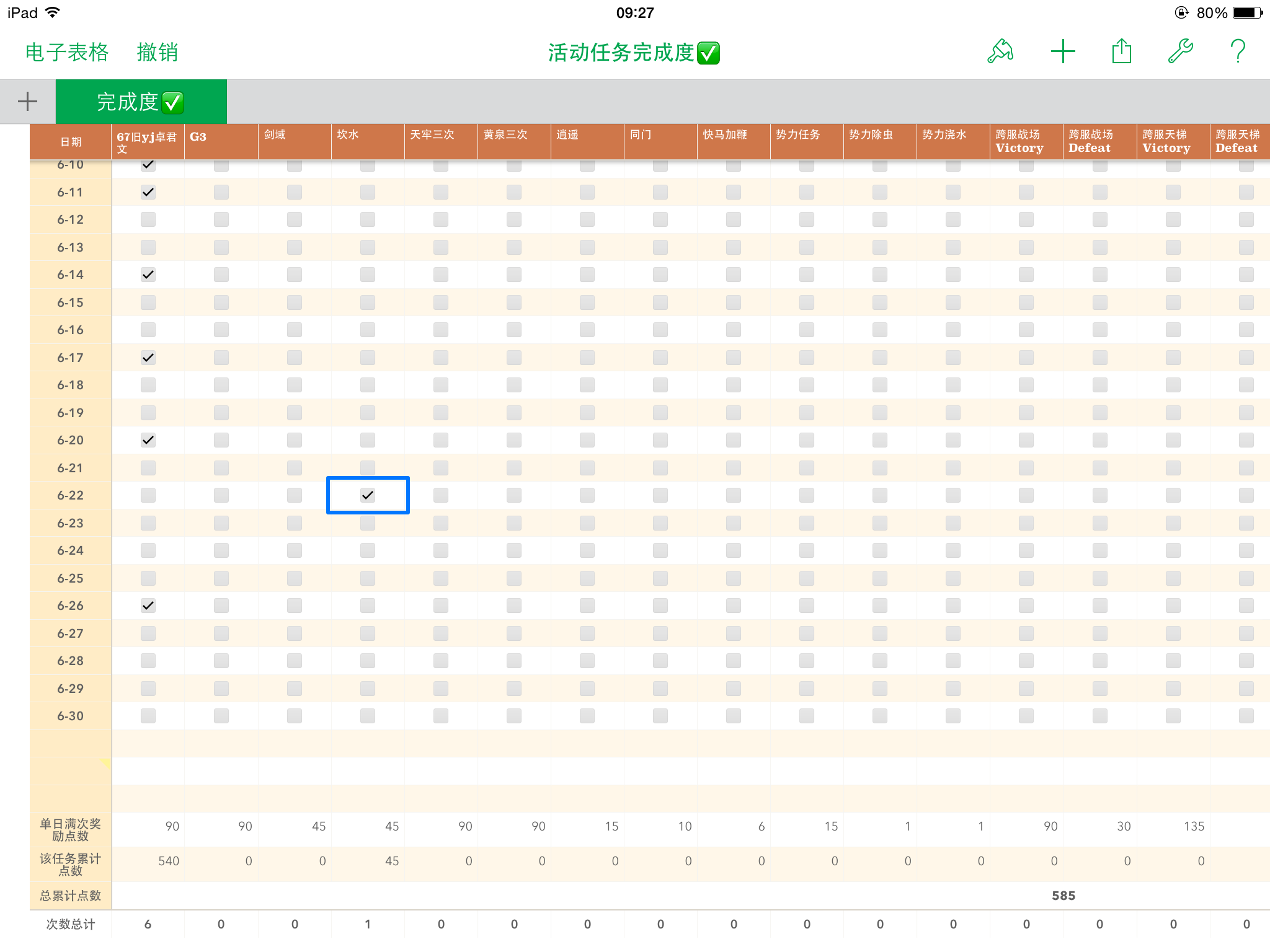
Task: Select the G3 column header
Action: [x=221, y=142]
